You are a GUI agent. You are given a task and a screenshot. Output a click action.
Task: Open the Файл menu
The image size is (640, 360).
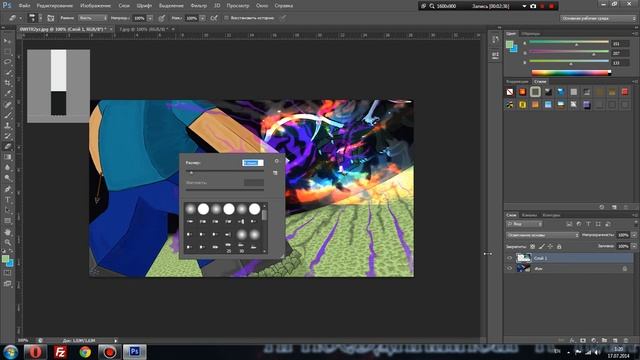tap(24, 6)
